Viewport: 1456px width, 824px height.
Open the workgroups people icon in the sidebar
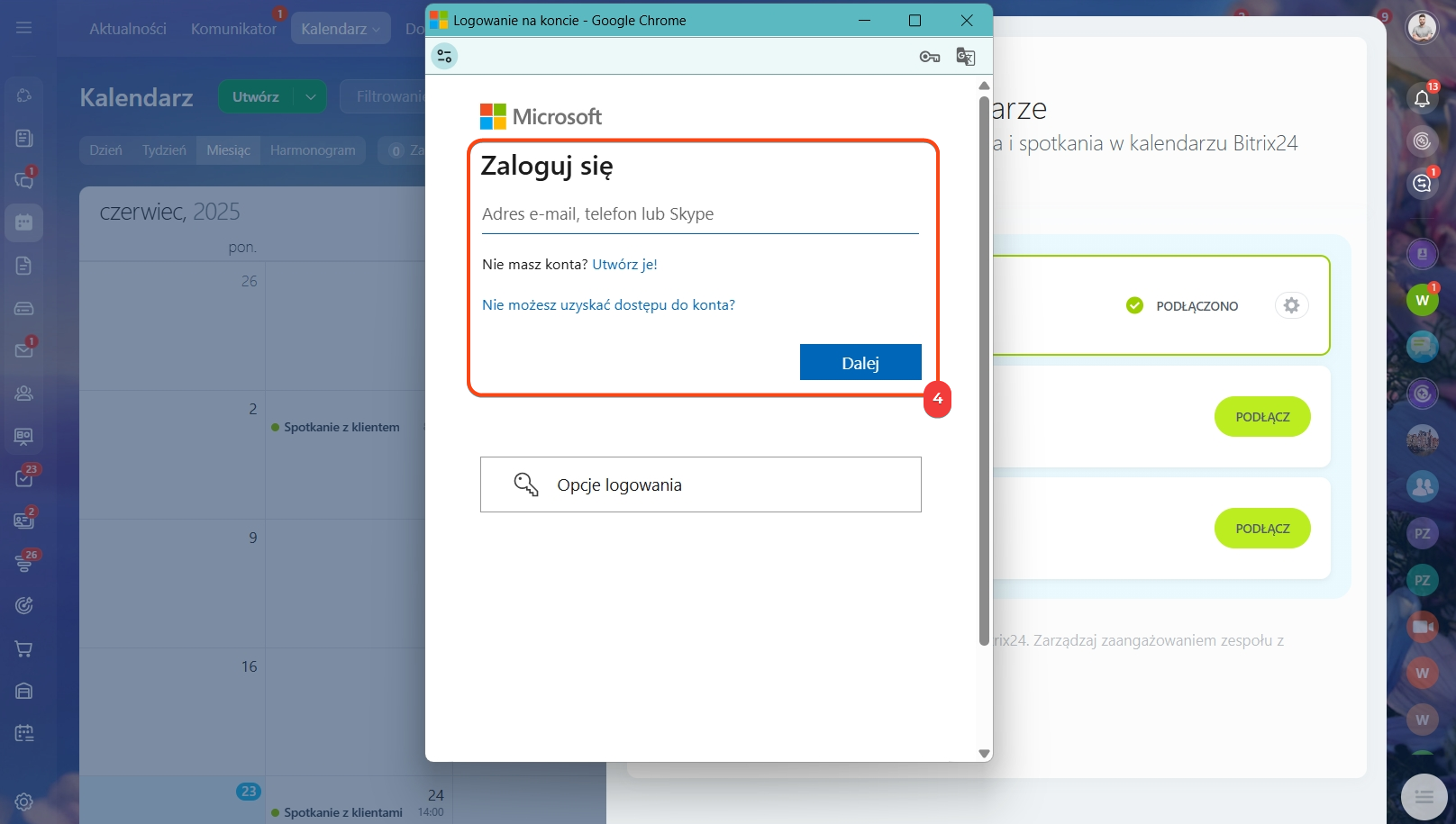coord(24,394)
